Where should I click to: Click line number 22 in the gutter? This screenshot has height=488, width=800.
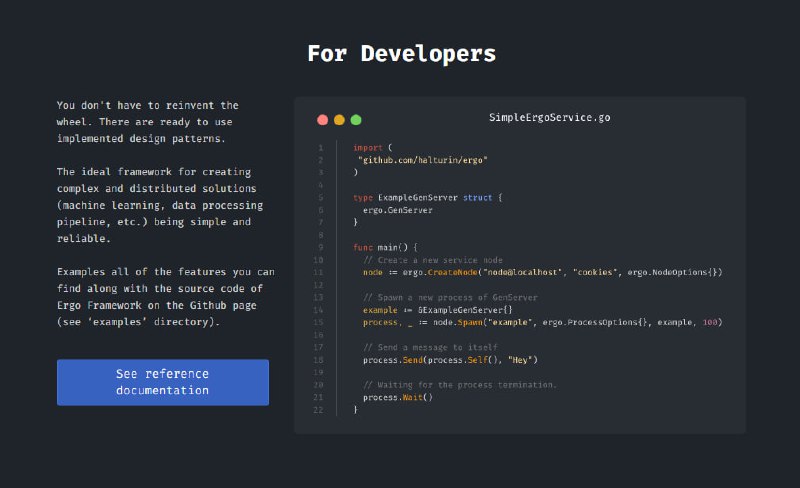pos(319,410)
